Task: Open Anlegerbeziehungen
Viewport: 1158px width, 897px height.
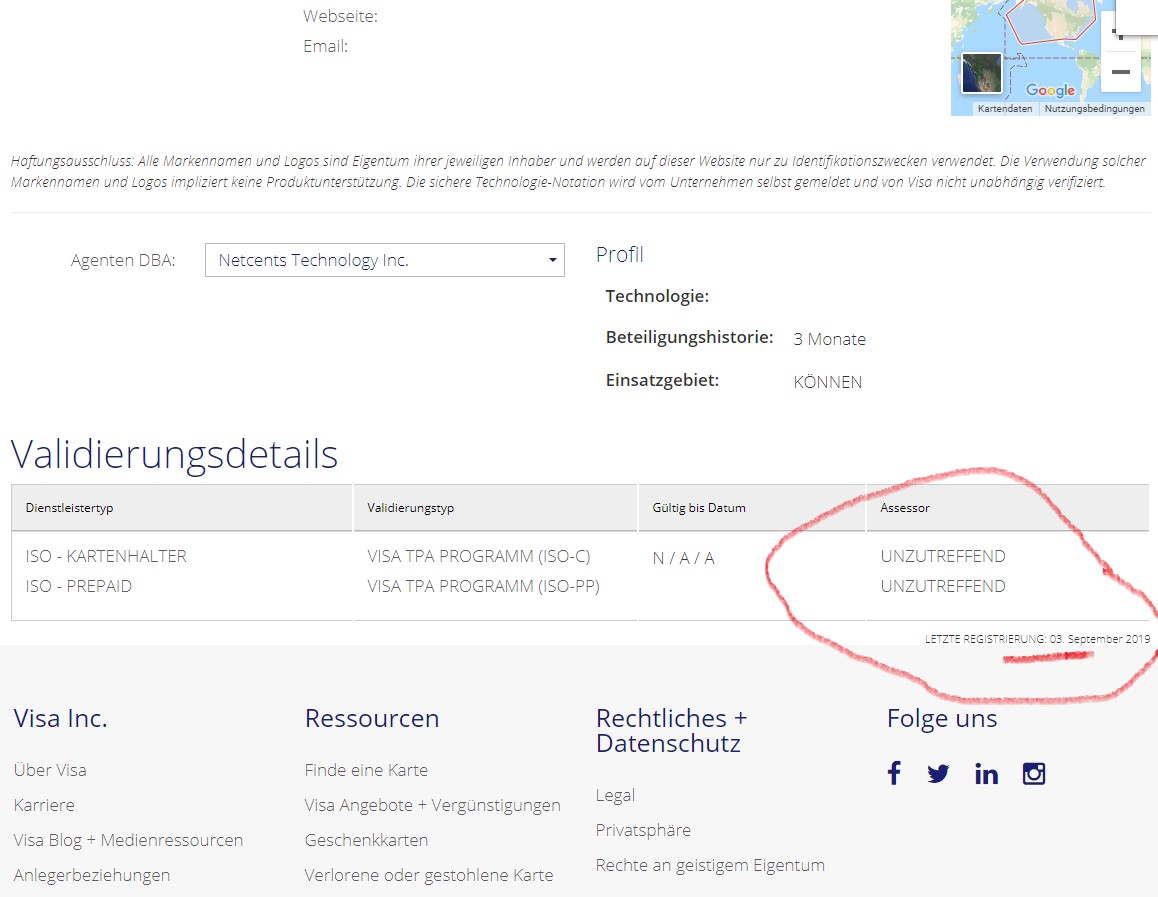Action: click(x=91, y=874)
